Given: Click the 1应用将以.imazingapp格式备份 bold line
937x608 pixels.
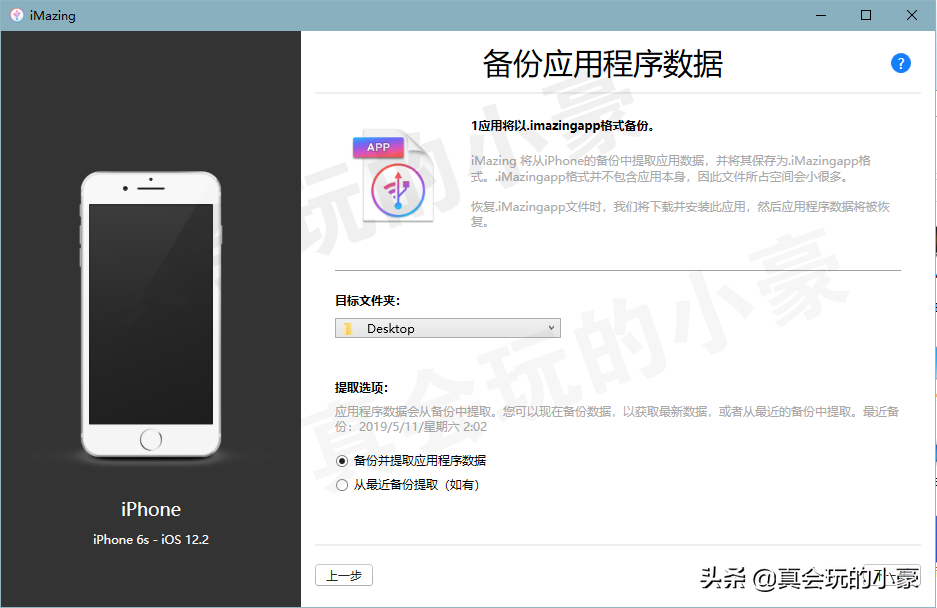Looking at the screenshot, I should pos(564,126).
